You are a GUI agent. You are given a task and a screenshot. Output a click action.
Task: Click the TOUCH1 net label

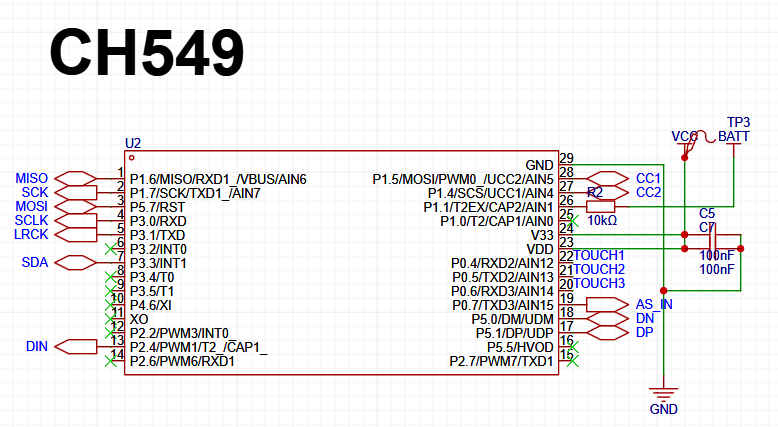click(599, 255)
